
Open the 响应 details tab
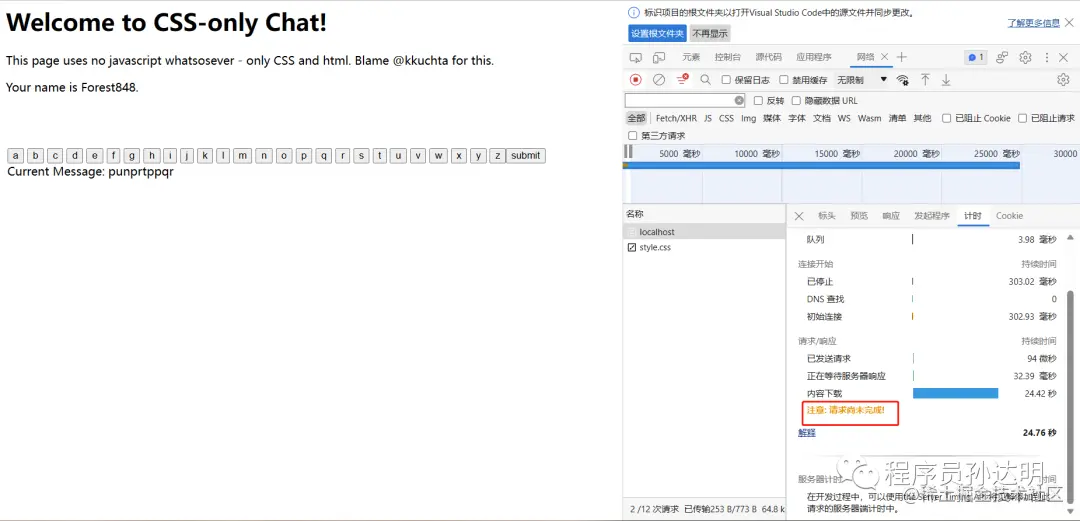point(891,216)
